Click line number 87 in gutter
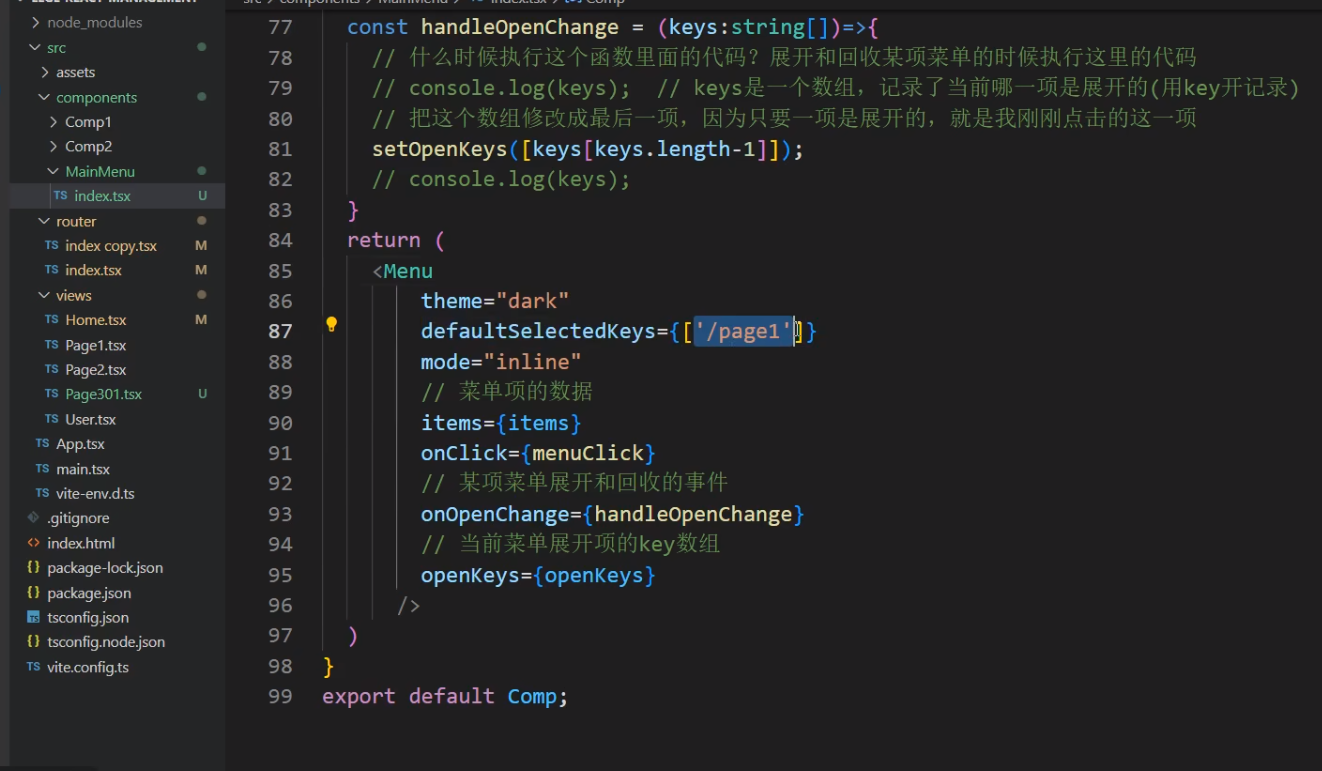The width and height of the screenshot is (1322, 771). pyautogui.click(x=280, y=331)
